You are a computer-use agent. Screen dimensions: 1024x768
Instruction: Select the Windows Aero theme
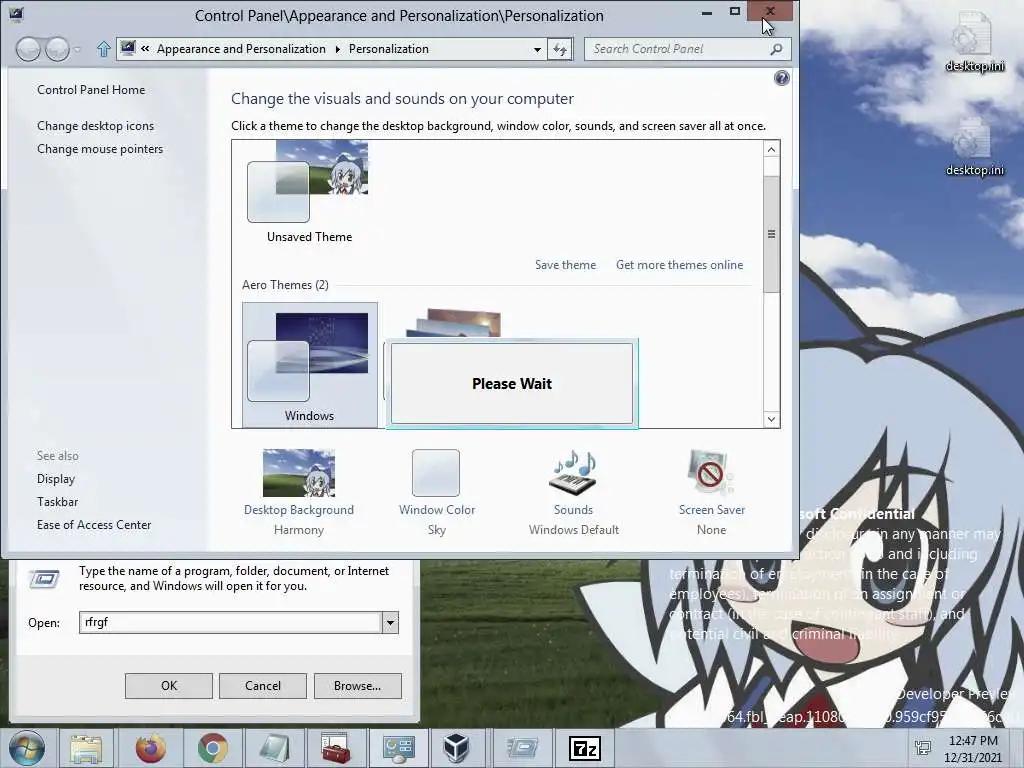coord(310,365)
